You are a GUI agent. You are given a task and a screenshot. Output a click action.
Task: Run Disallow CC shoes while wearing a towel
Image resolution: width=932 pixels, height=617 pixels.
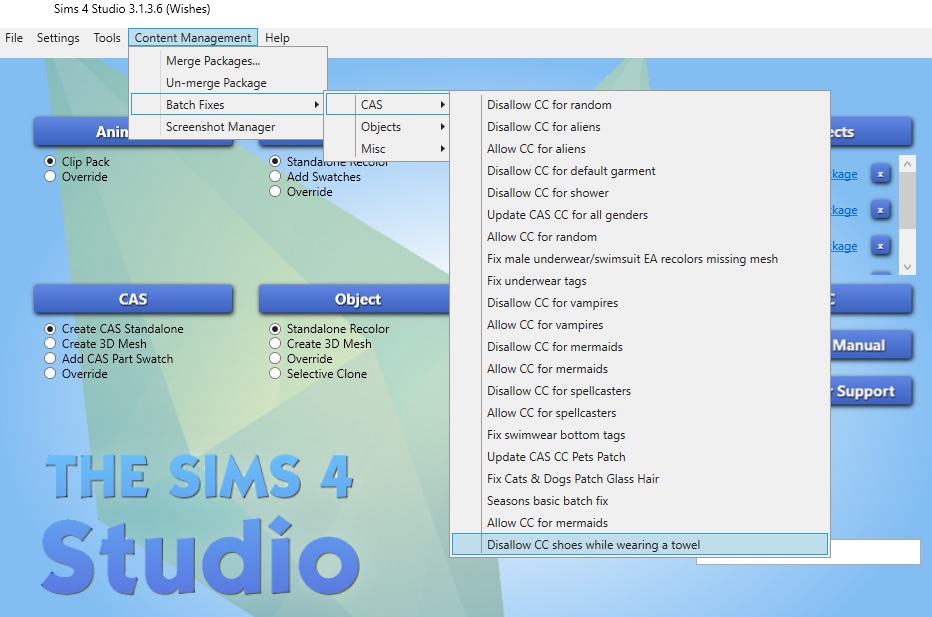click(x=640, y=544)
